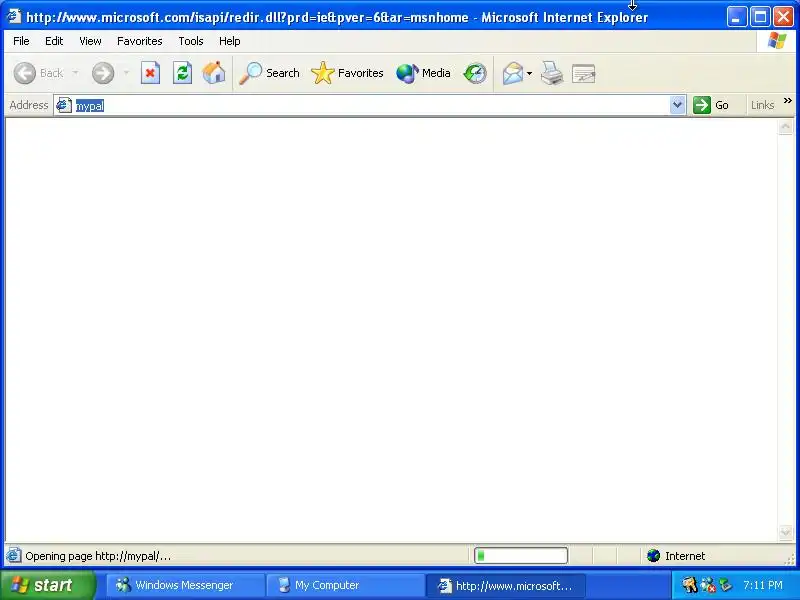Viewport: 800px width, 600px height.
Task: Click the green Go button
Action: [x=711, y=105]
